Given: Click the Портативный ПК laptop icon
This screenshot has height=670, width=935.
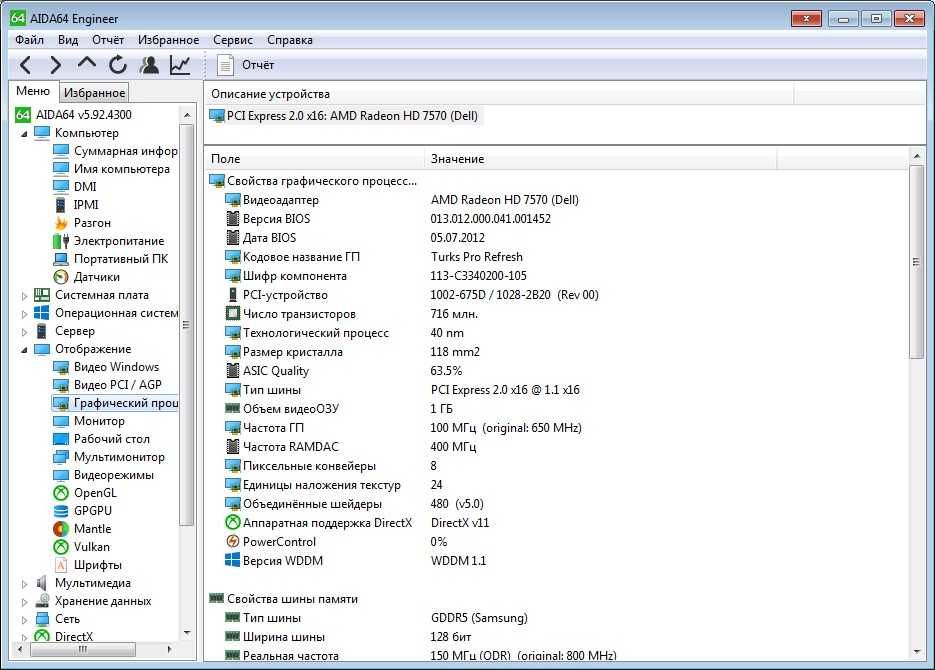Looking at the screenshot, I should pos(61,259).
